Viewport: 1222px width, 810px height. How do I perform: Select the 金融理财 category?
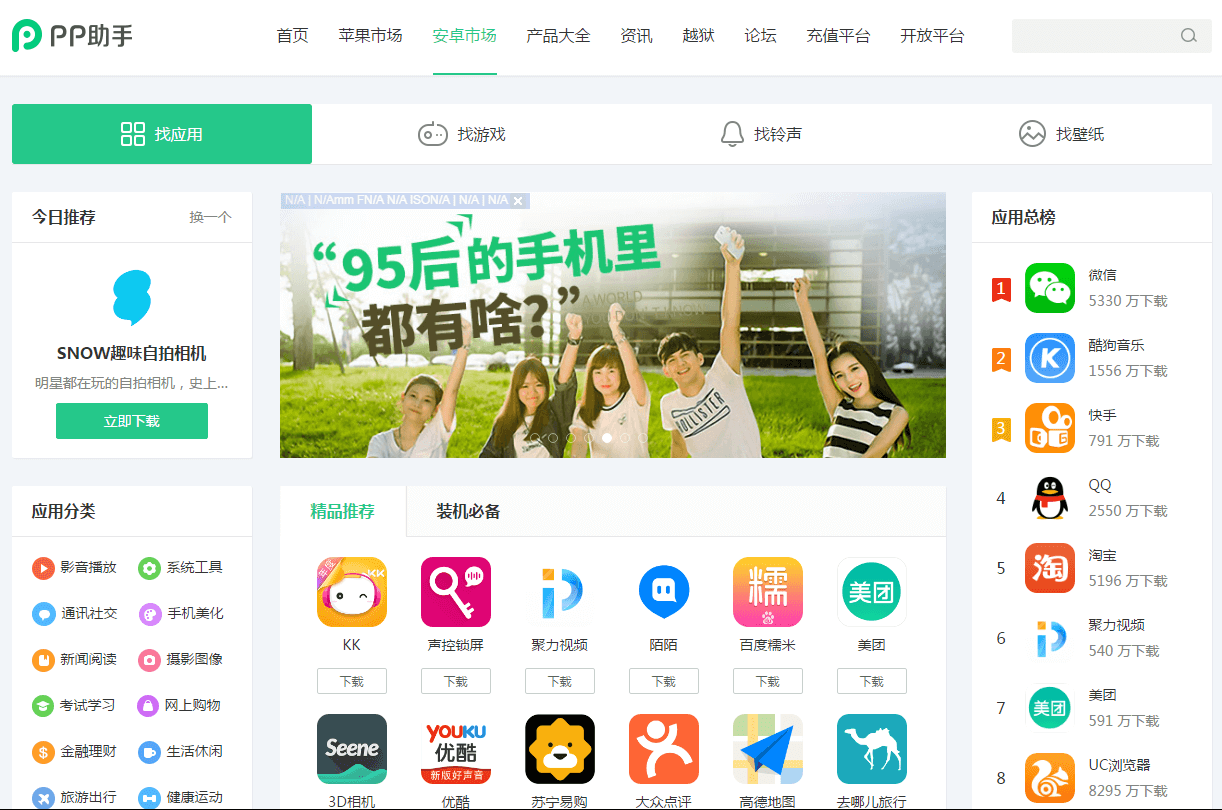(x=74, y=752)
